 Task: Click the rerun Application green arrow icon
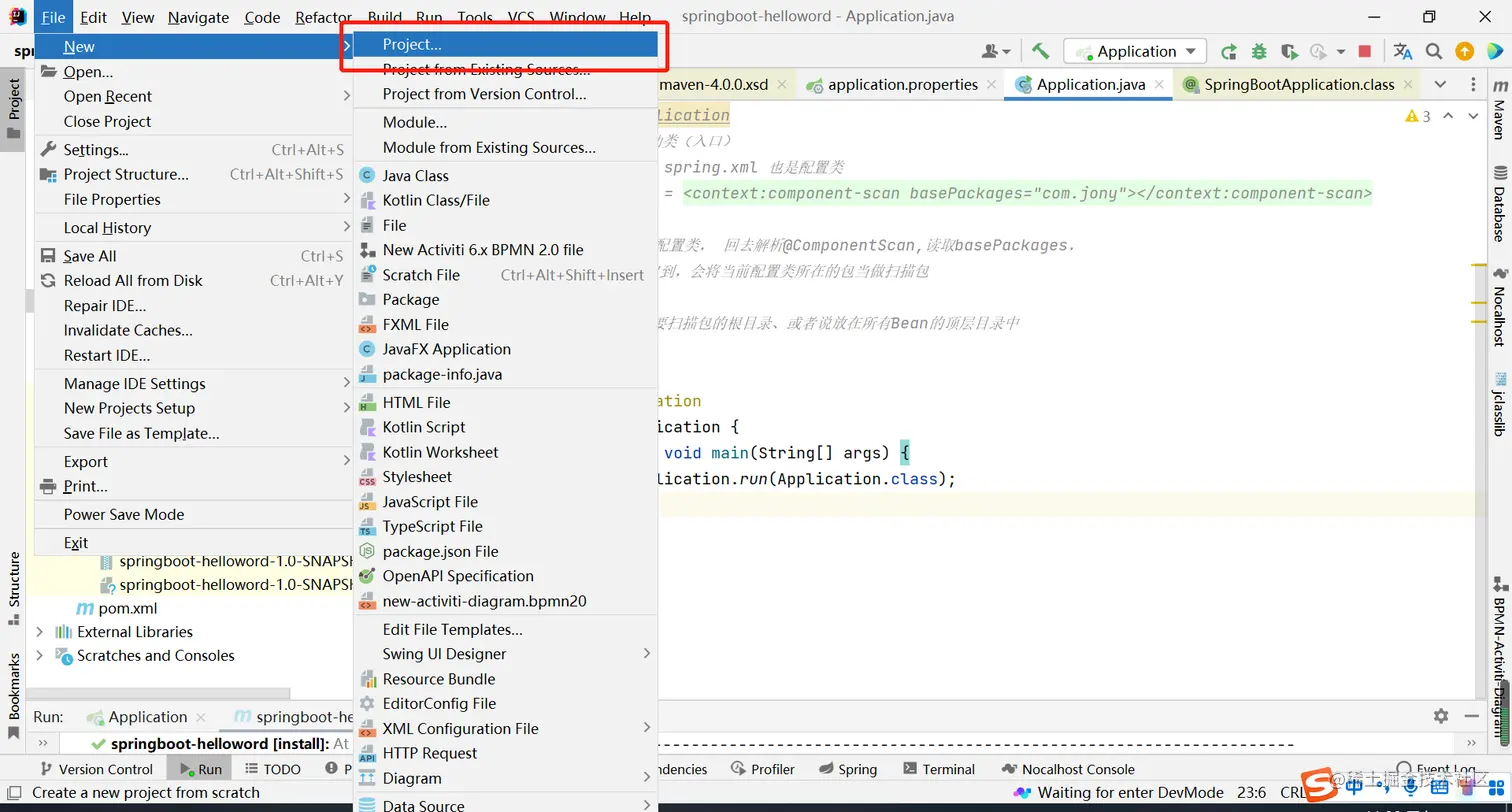pyautogui.click(x=1229, y=51)
